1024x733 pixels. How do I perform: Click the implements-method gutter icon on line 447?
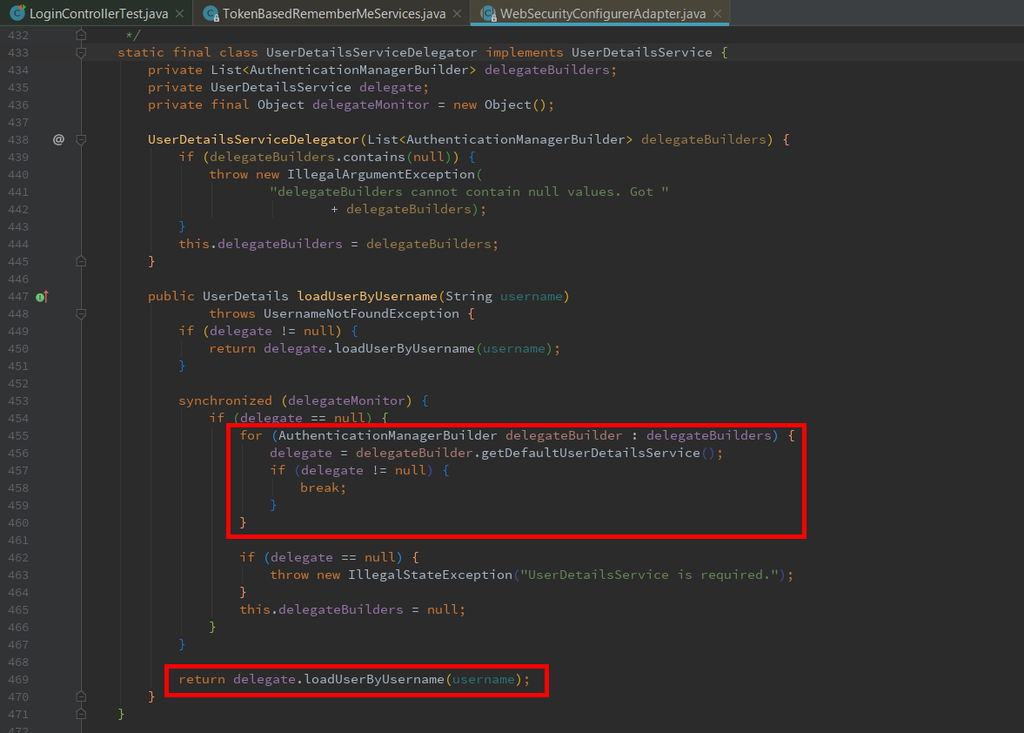point(42,297)
